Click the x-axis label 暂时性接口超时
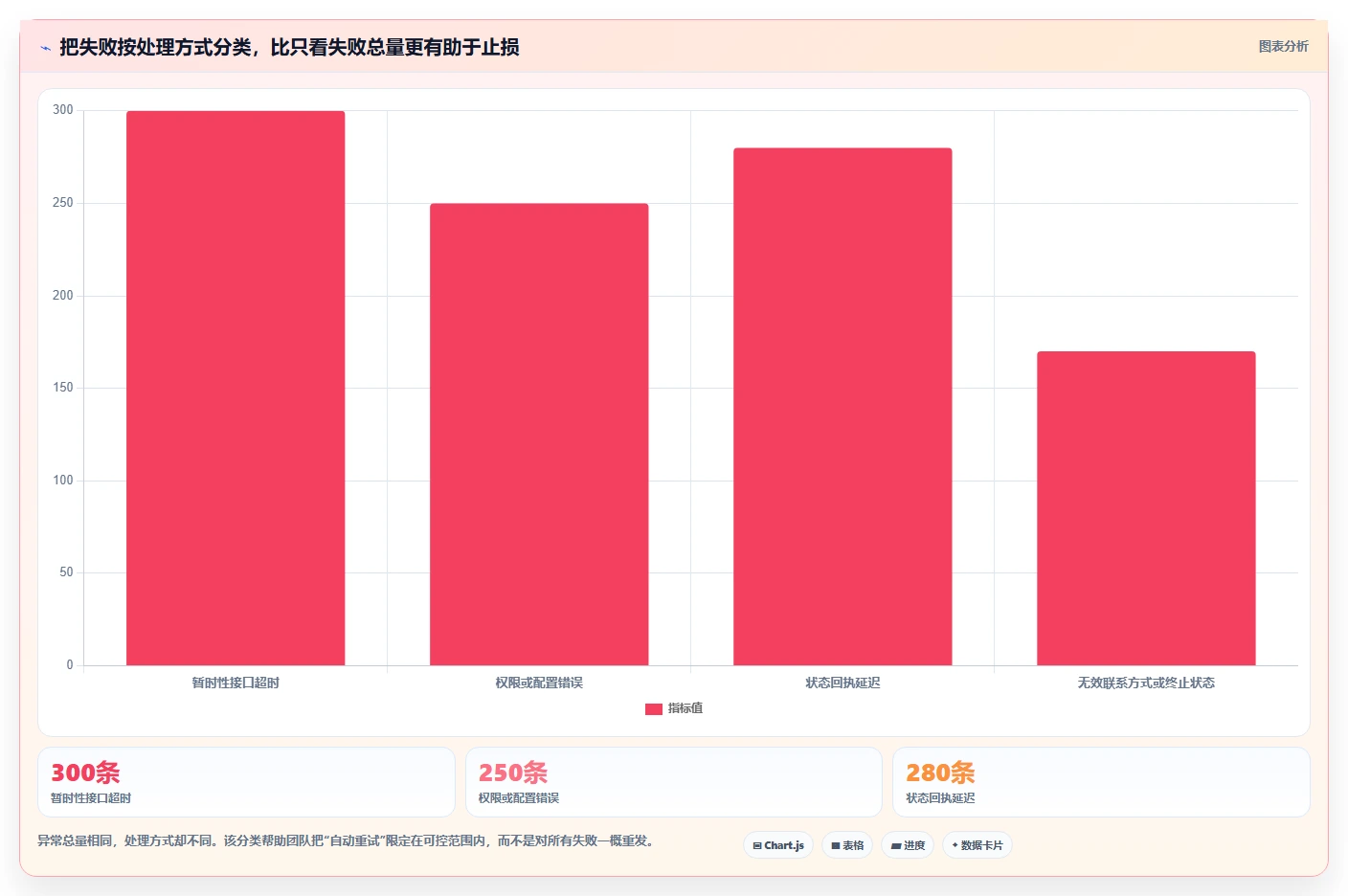This screenshot has height=896, width=1348. [236, 683]
